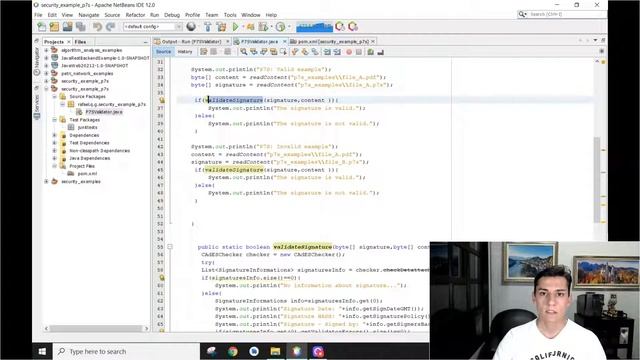Toggle Bookmark icon in editor toolbar
The image size is (640, 360).
[x=315, y=52]
